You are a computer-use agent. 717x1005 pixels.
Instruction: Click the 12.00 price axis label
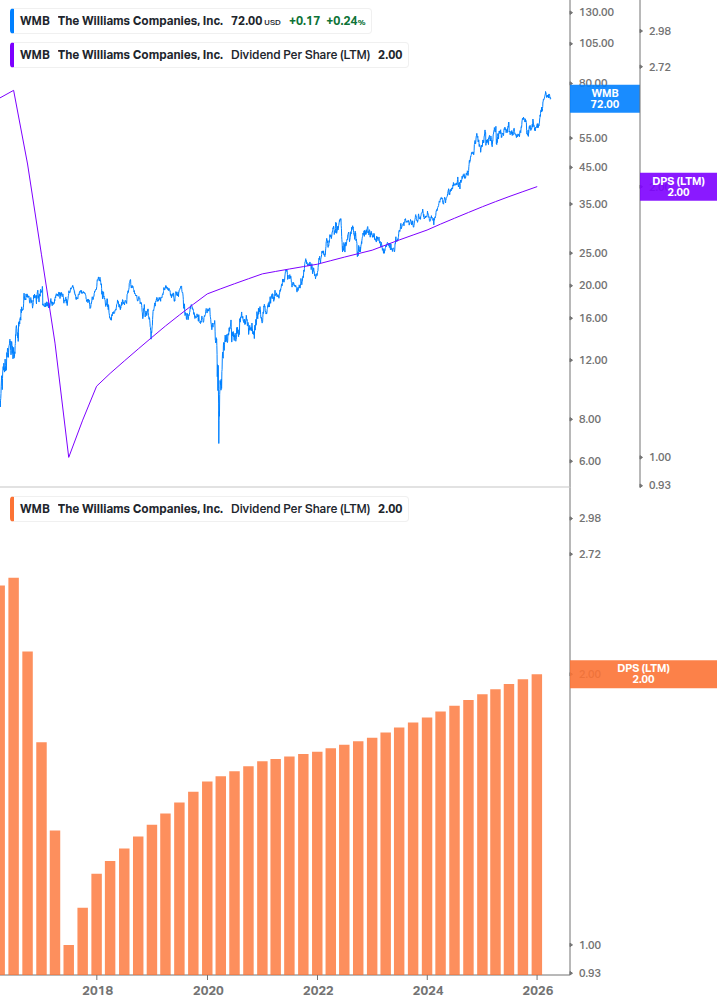coord(593,360)
